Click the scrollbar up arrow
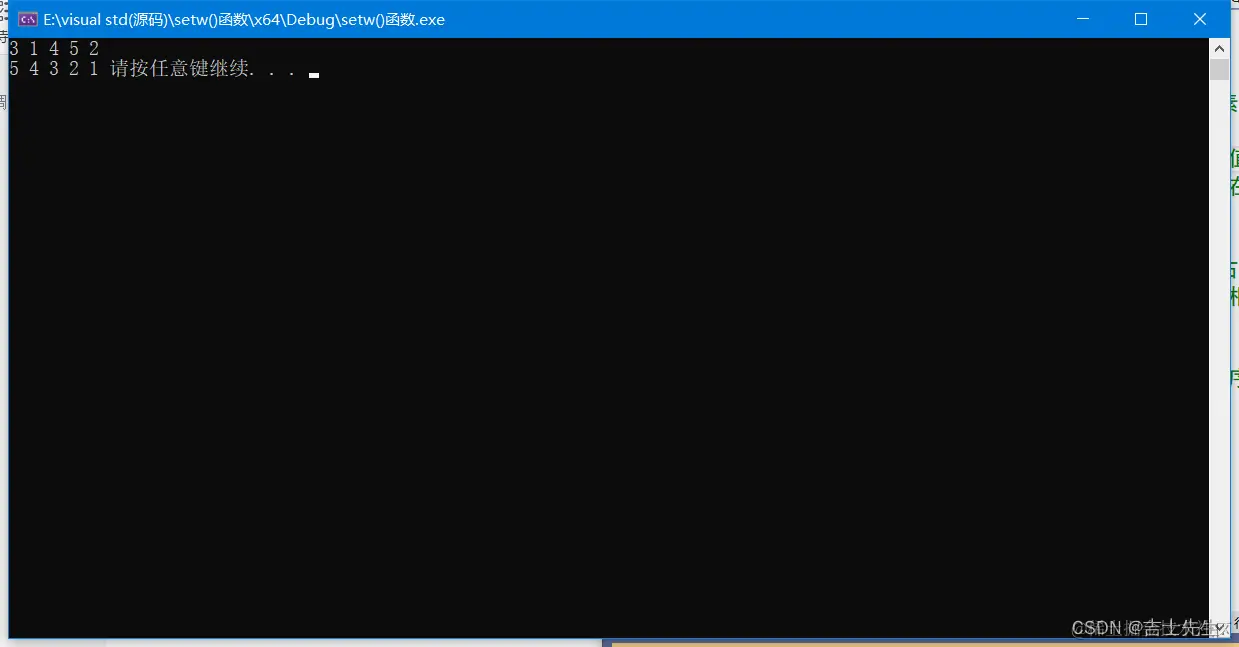Screen dimensions: 1239x647 coord(1219,48)
